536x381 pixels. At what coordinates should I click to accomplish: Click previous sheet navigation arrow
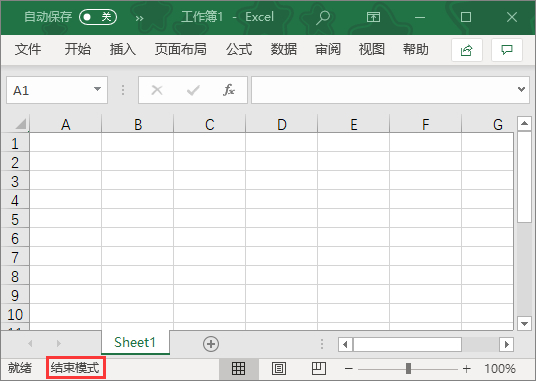pyautogui.click(x=30, y=343)
